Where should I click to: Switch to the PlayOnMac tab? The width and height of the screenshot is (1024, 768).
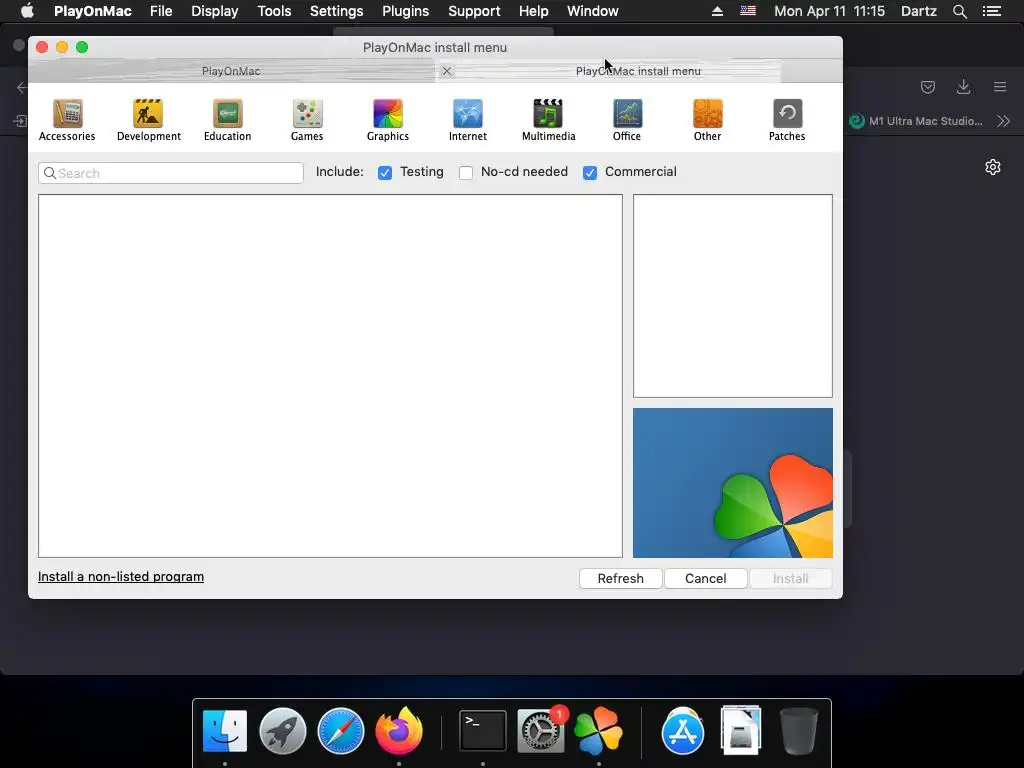(231, 71)
